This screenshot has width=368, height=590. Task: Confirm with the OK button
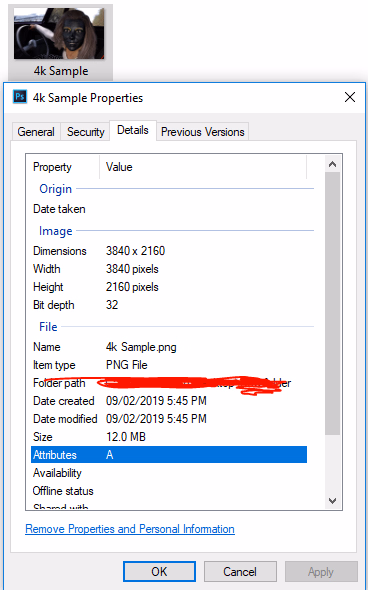[159, 572]
